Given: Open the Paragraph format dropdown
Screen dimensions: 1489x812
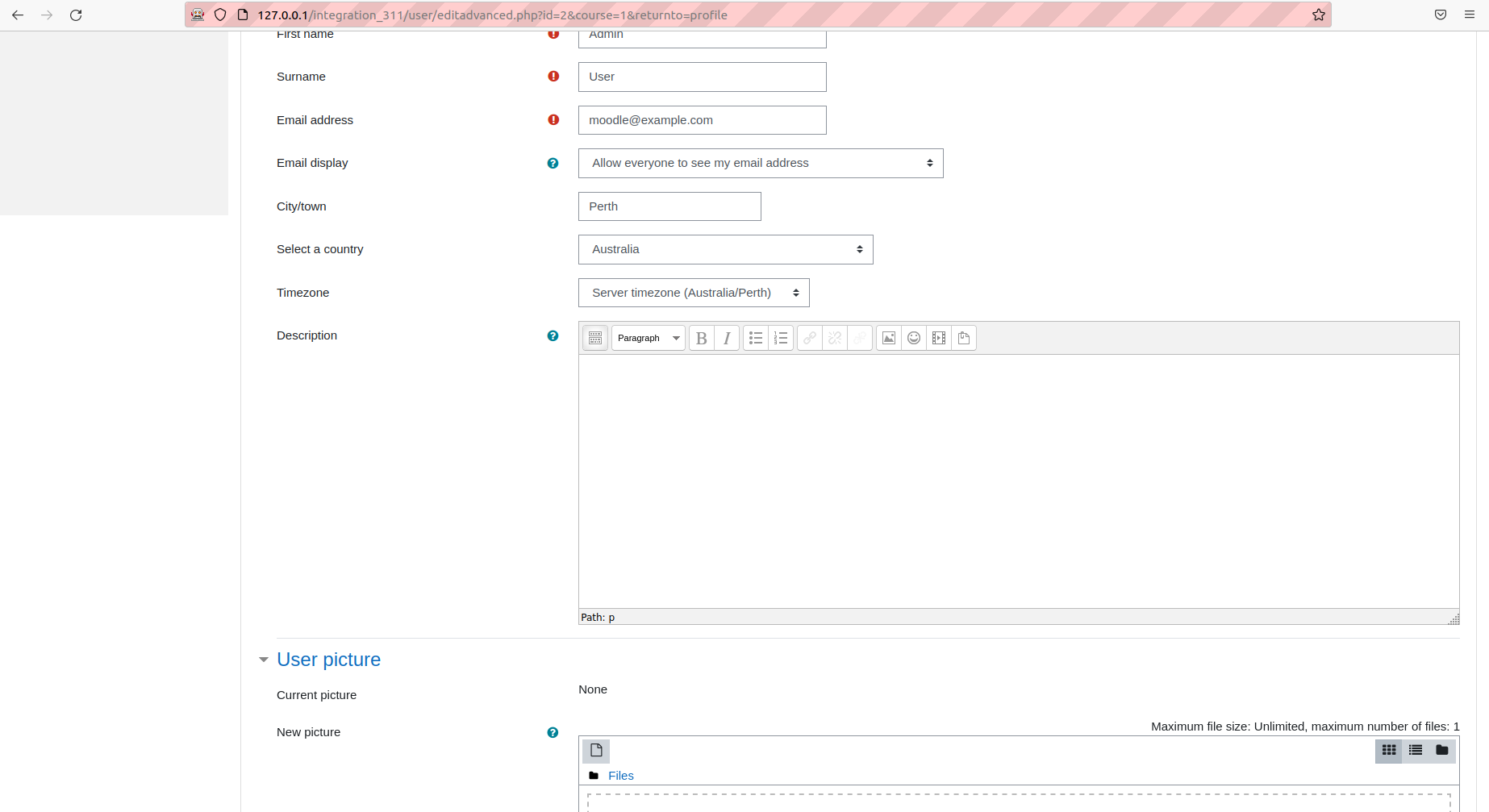Looking at the screenshot, I should pos(649,338).
